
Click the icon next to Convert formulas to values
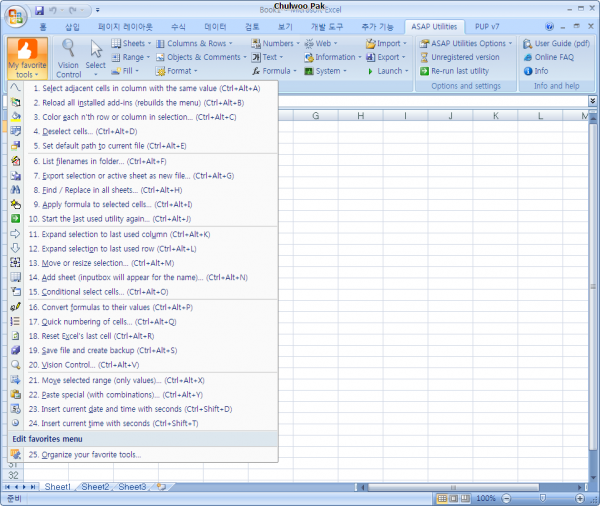pos(15,307)
